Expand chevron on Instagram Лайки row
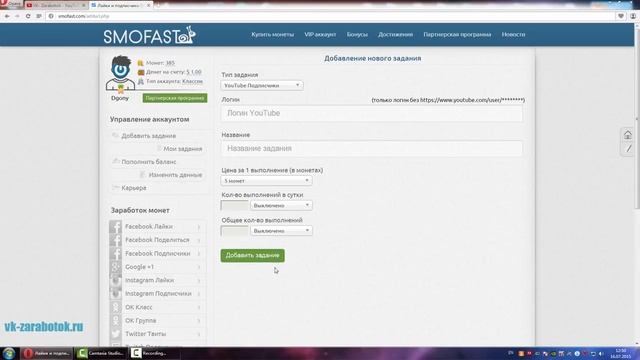The width and height of the screenshot is (640, 360). pyautogui.click(x=199, y=281)
